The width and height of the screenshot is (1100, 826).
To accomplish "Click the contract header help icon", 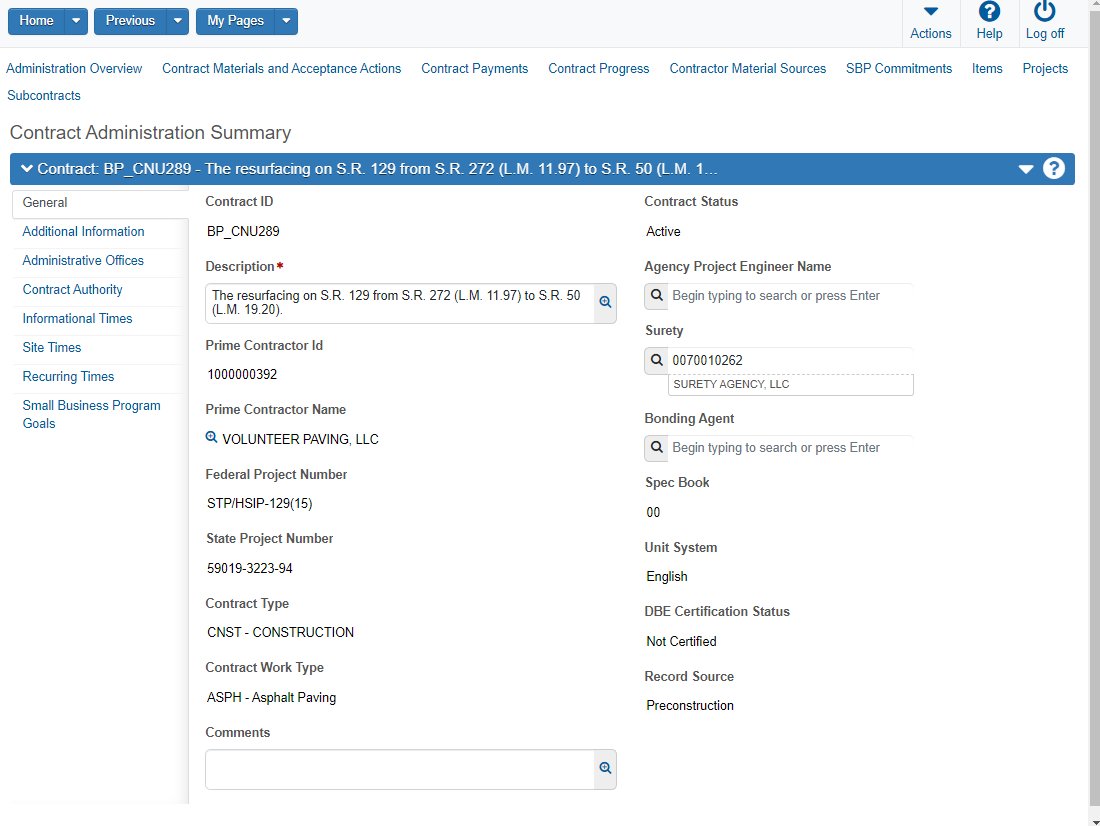I will pos(1053,168).
